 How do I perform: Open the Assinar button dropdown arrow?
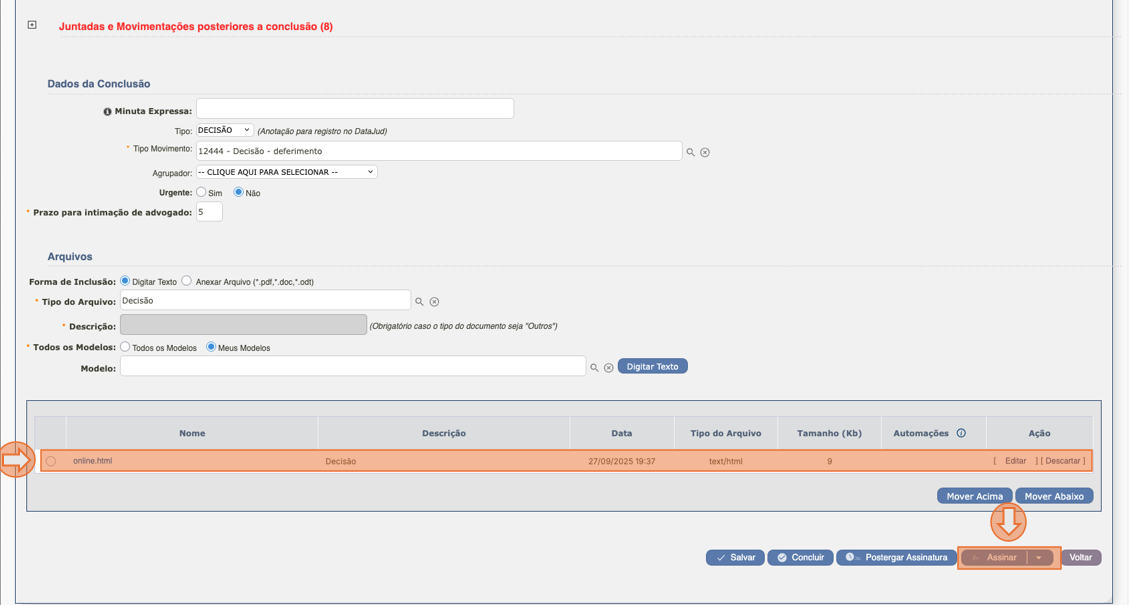point(1039,558)
